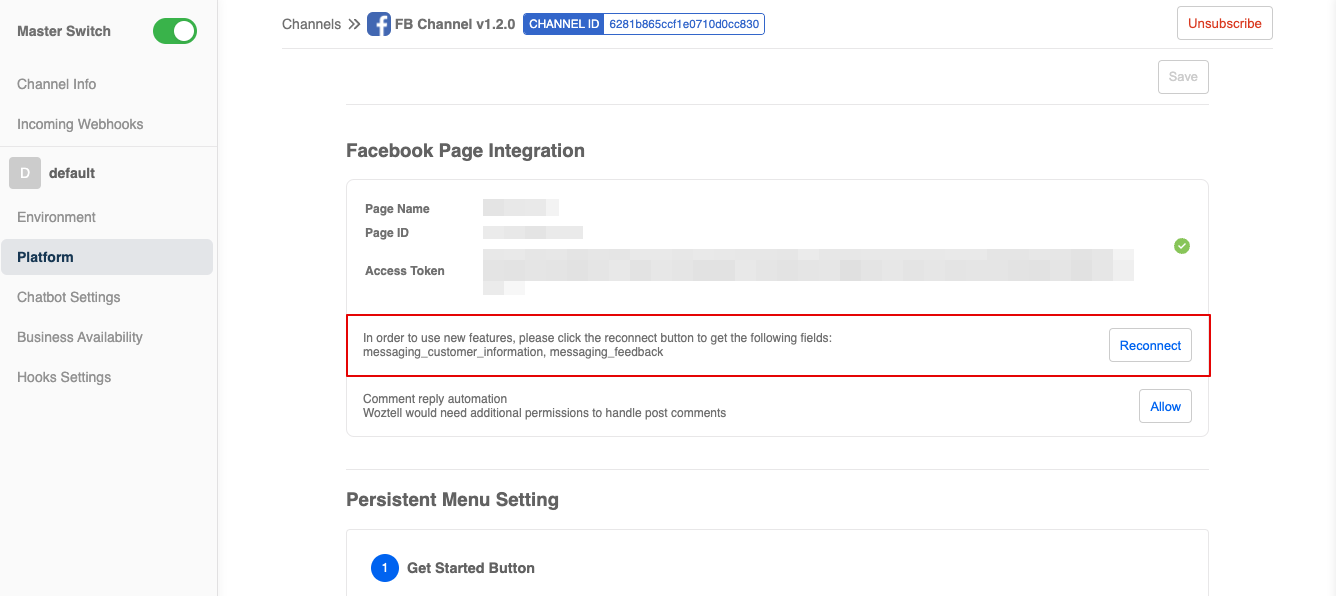The width and height of the screenshot is (1336, 596).
Task: Select Platform in the sidebar
Action: point(46,257)
